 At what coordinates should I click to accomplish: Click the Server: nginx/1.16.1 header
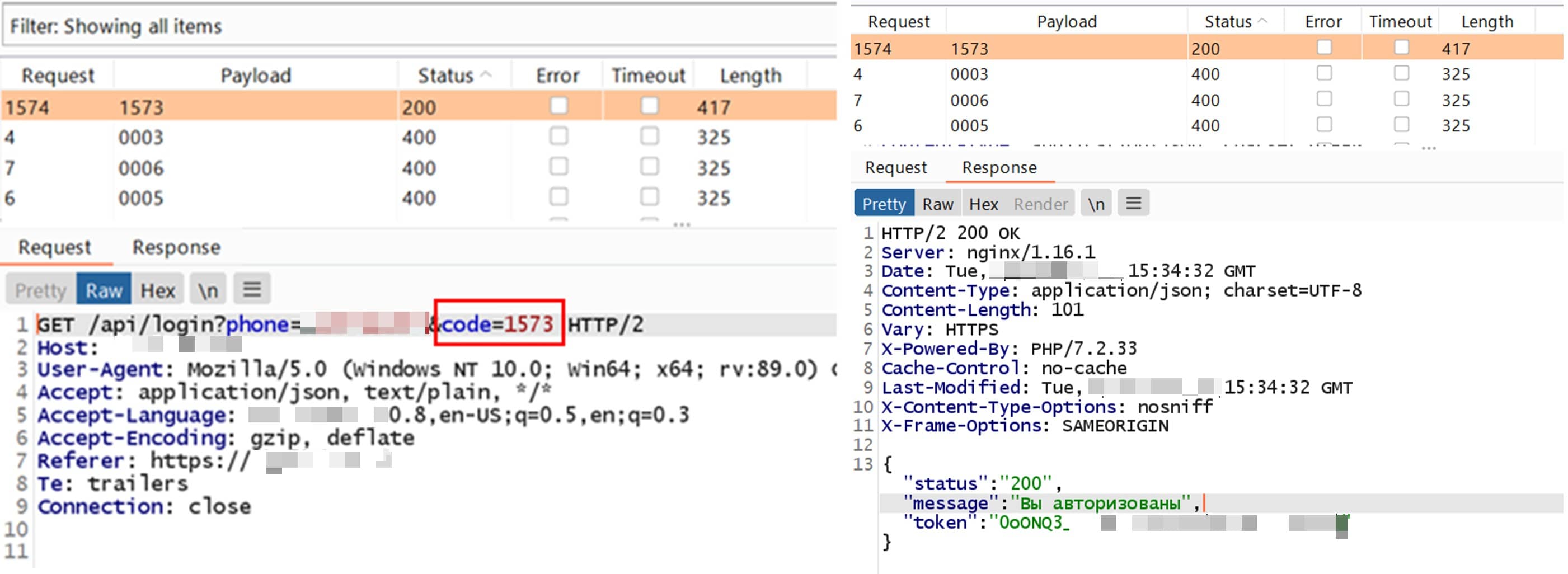tap(988, 253)
